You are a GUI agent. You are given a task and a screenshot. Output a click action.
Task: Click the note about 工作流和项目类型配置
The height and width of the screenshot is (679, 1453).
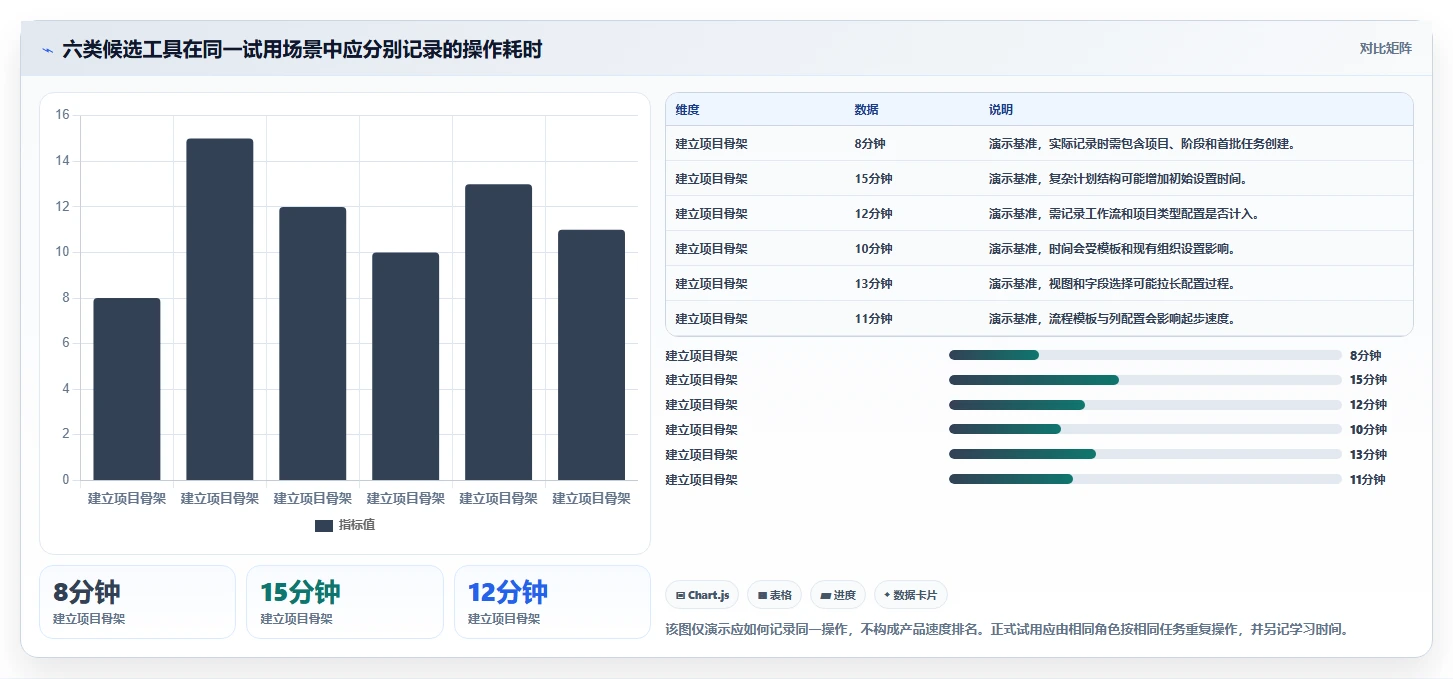tap(1124, 214)
